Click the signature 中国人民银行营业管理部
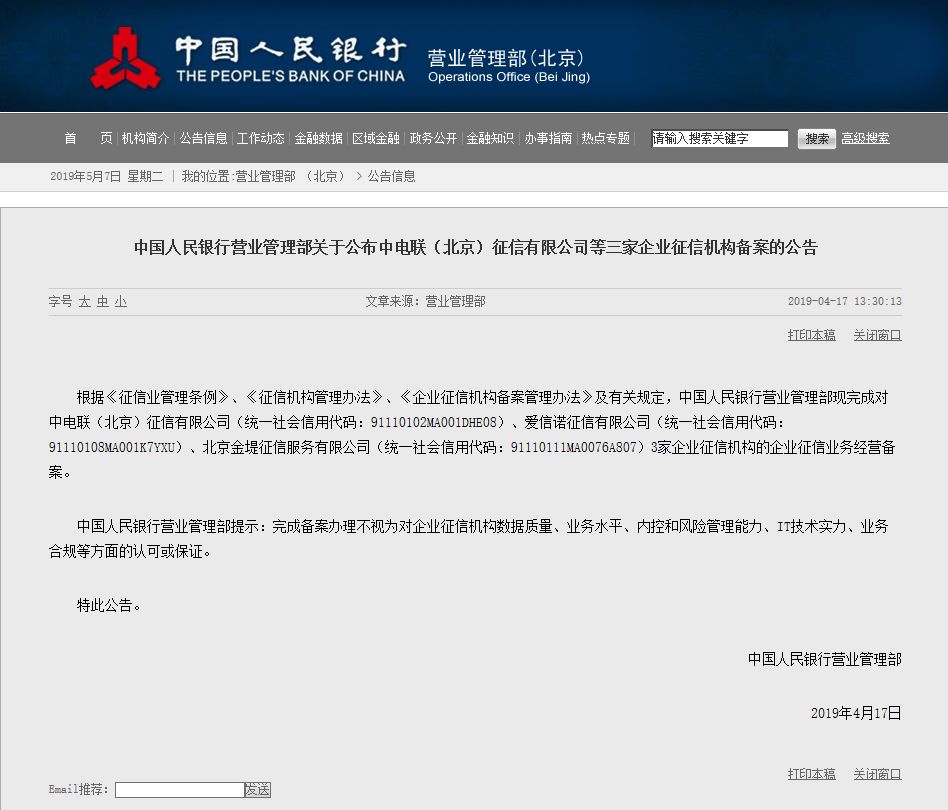The width and height of the screenshot is (948, 810). coord(825,659)
